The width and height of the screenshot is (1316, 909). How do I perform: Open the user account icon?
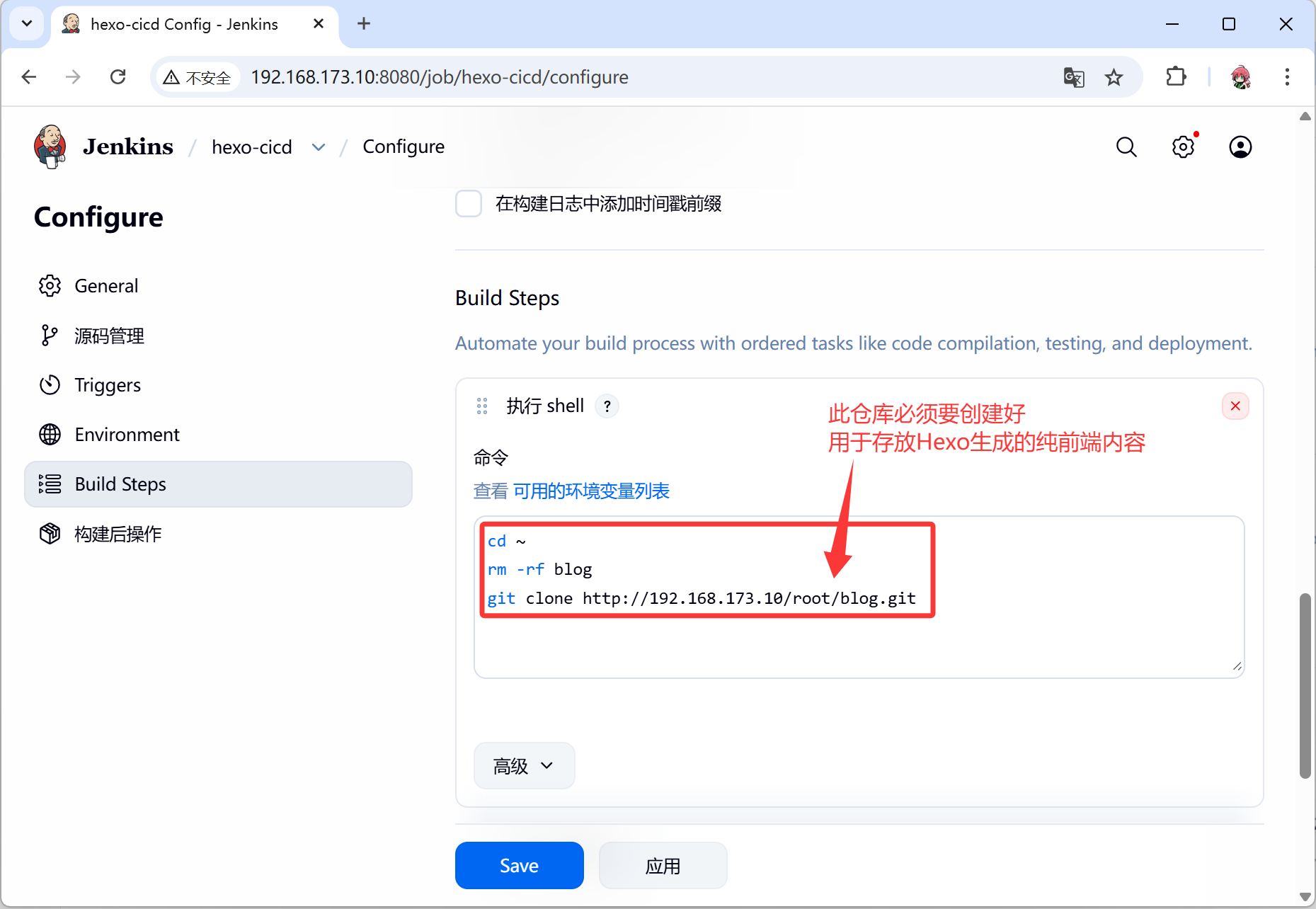tap(1240, 147)
